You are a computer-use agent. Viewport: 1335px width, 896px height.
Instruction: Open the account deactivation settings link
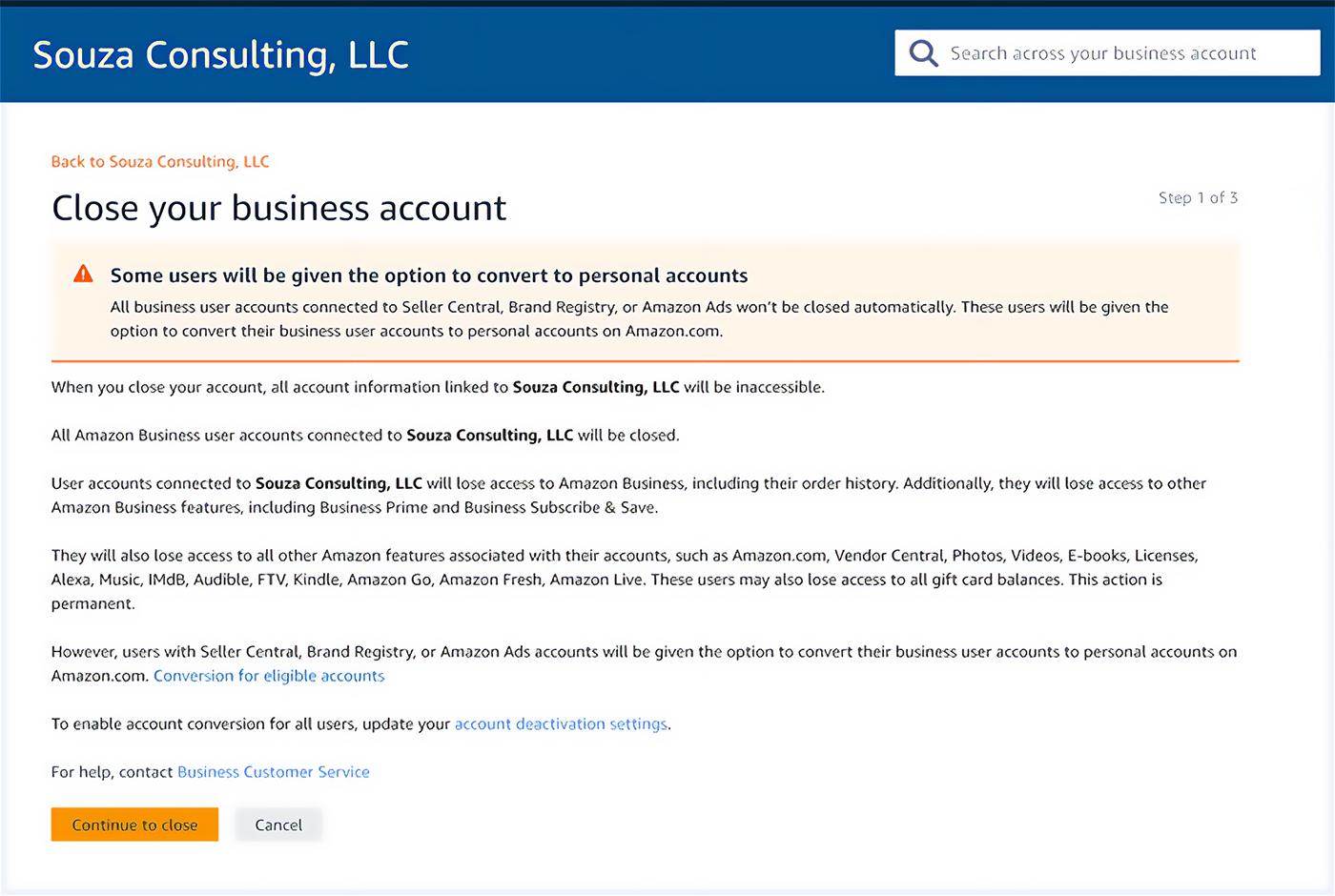(561, 723)
